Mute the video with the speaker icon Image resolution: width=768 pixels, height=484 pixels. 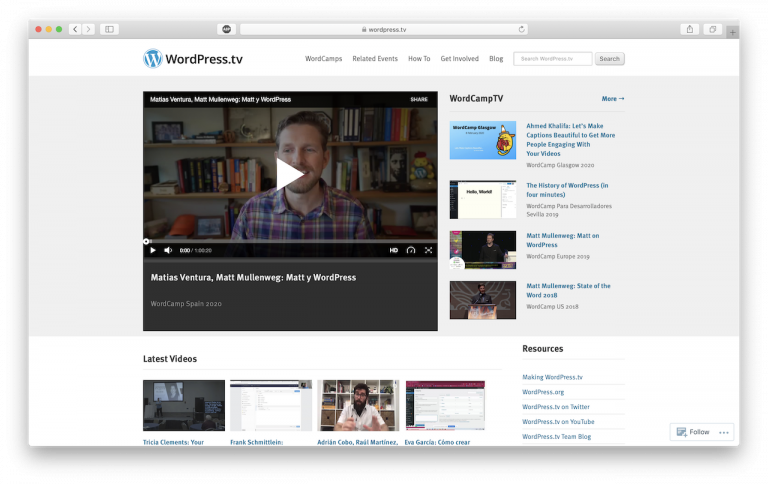click(168, 250)
